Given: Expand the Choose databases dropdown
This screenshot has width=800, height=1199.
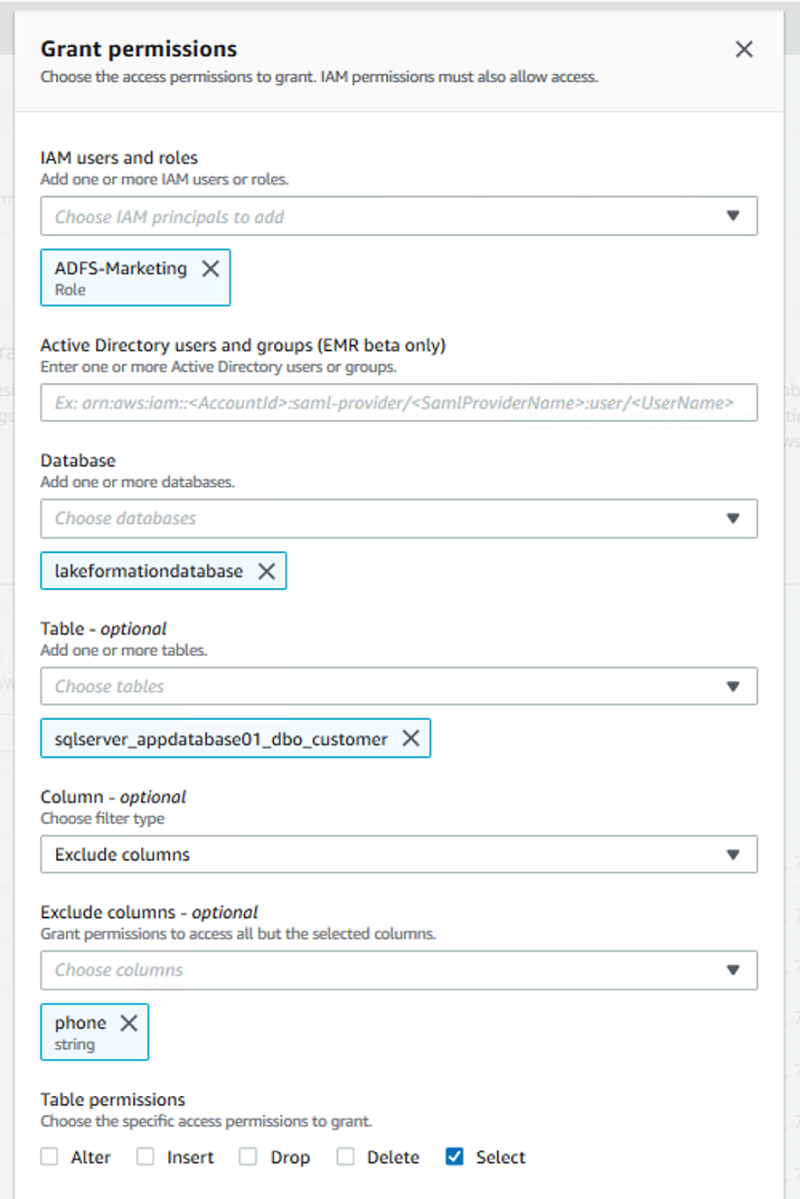Looking at the screenshot, I should [398, 518].
